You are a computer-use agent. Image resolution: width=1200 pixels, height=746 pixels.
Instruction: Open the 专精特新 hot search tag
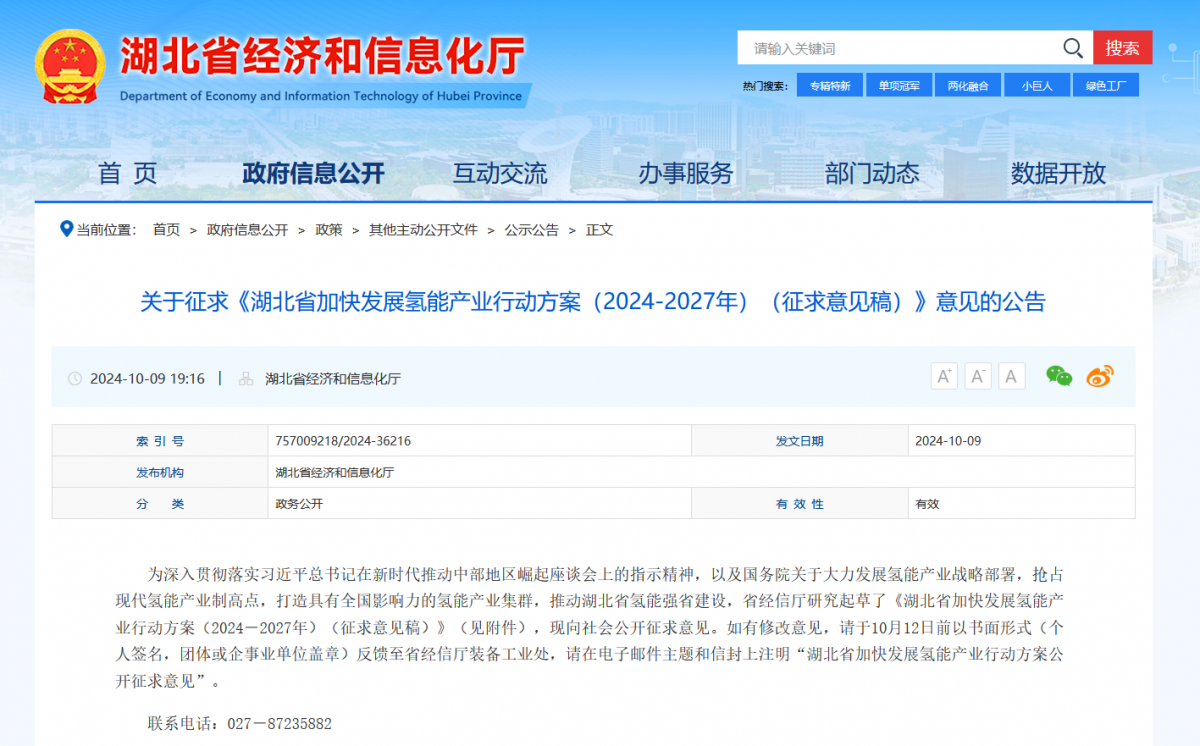coord(830,86)
